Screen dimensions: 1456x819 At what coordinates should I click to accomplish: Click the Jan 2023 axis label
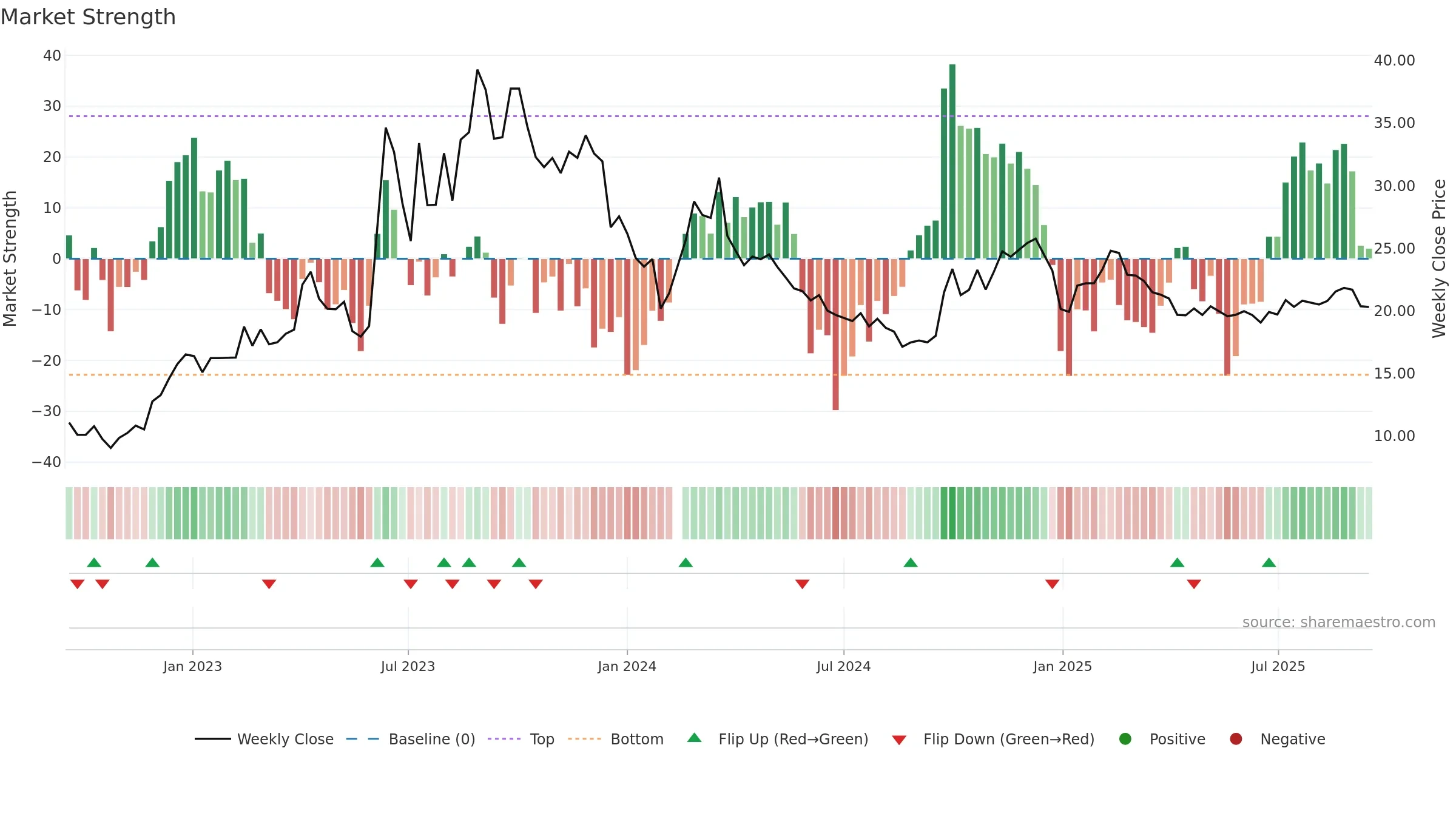click(x=192, y=666)
